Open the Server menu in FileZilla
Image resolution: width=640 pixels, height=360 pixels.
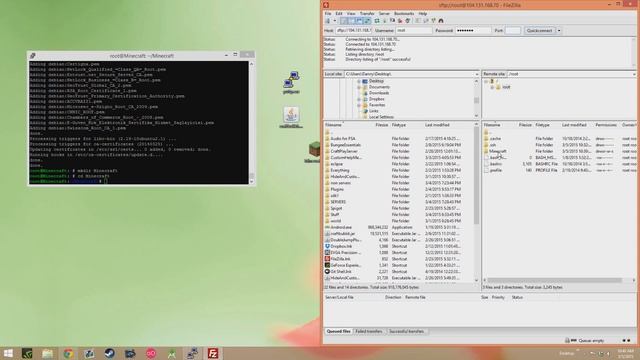click(384, 13)
